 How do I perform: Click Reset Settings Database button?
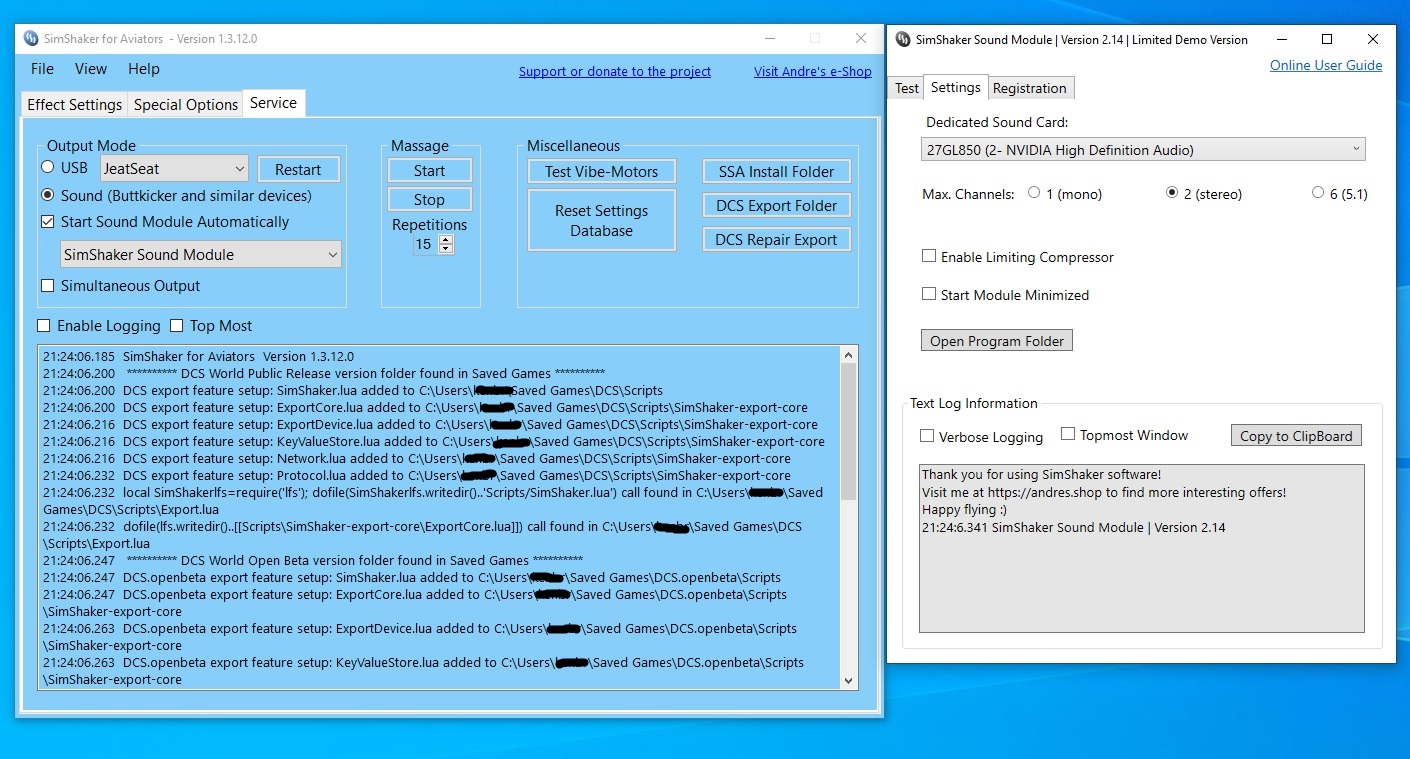click(x=602, y=221)
